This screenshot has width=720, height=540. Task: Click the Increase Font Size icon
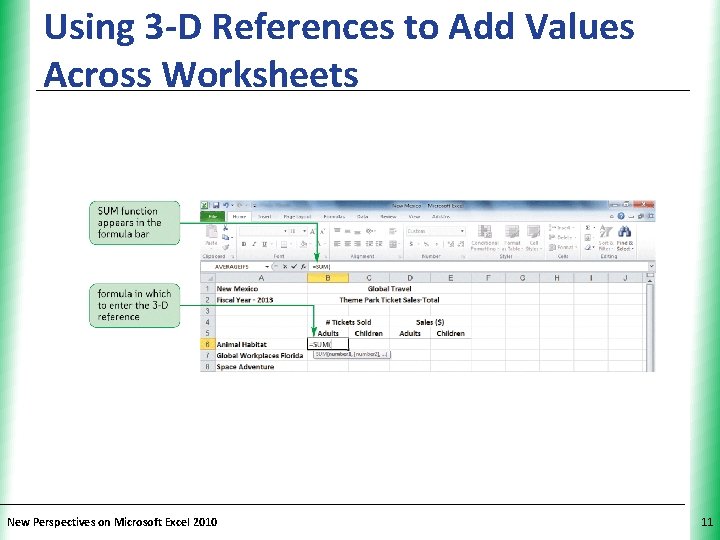313,231
